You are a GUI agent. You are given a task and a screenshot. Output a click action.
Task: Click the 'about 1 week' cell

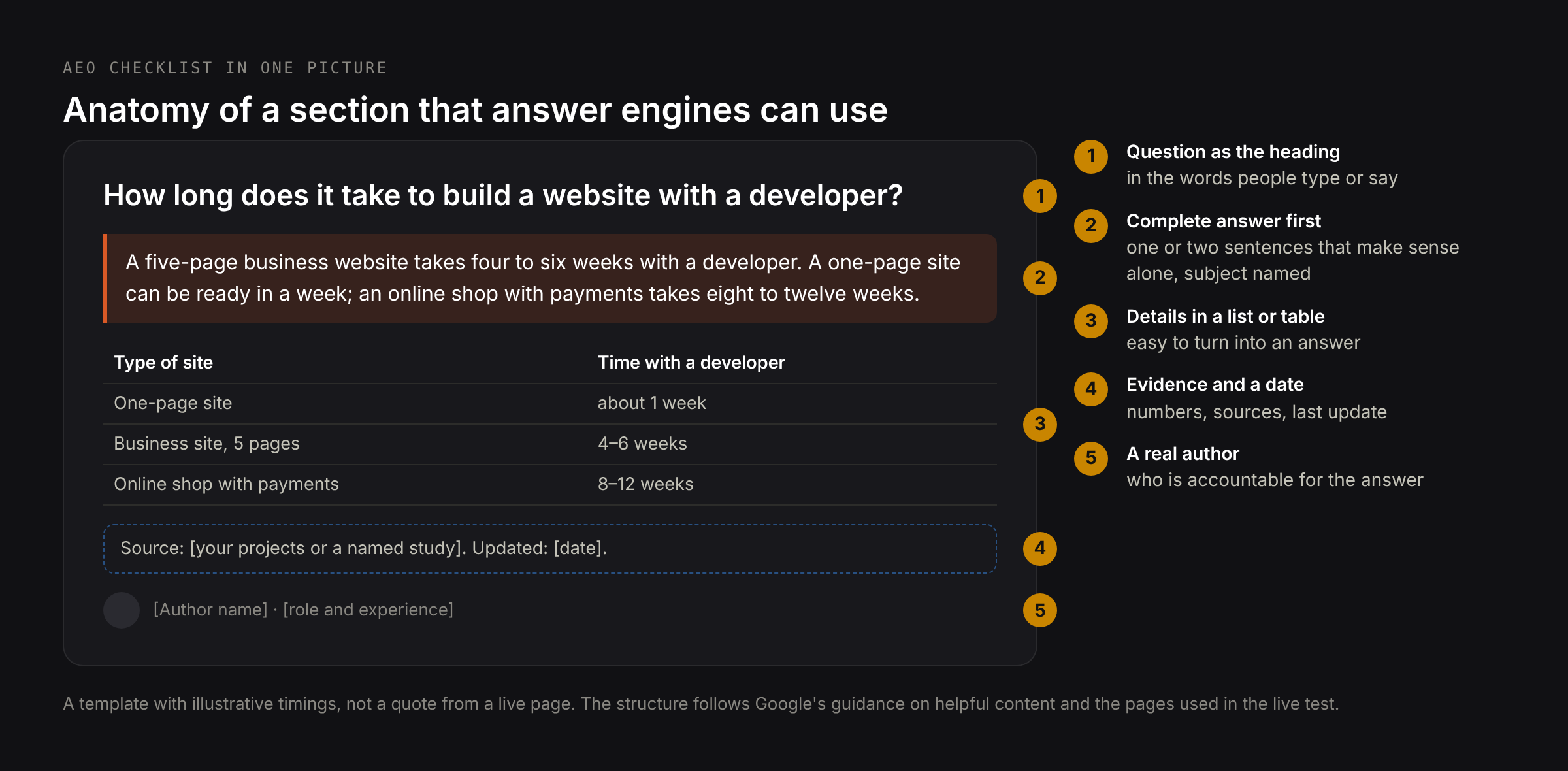pyautogui.click(x=652, y=403)
